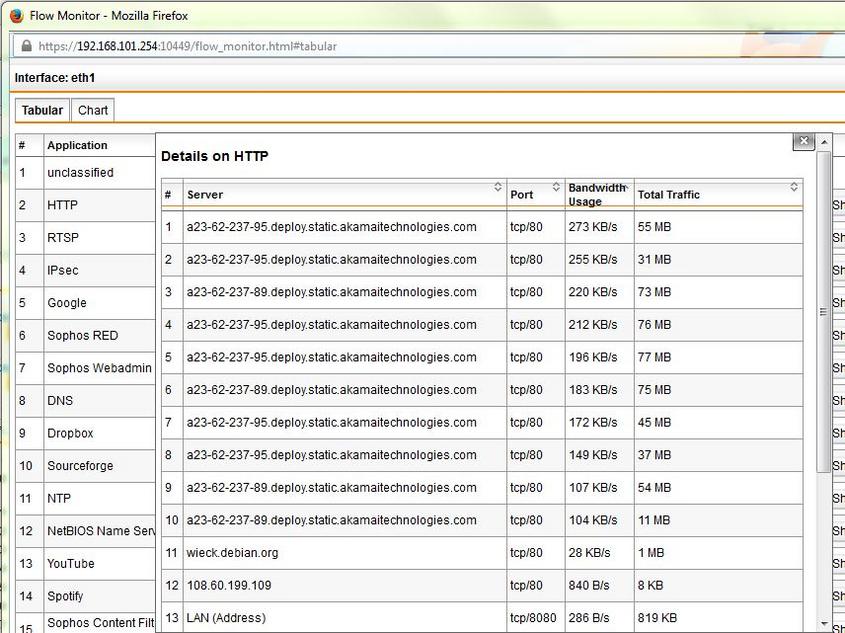The image size is (845, 633).
Task: Click the akamai server name with 183 KB/s usage
Action: pyautogui.click(x=331, y=390)
